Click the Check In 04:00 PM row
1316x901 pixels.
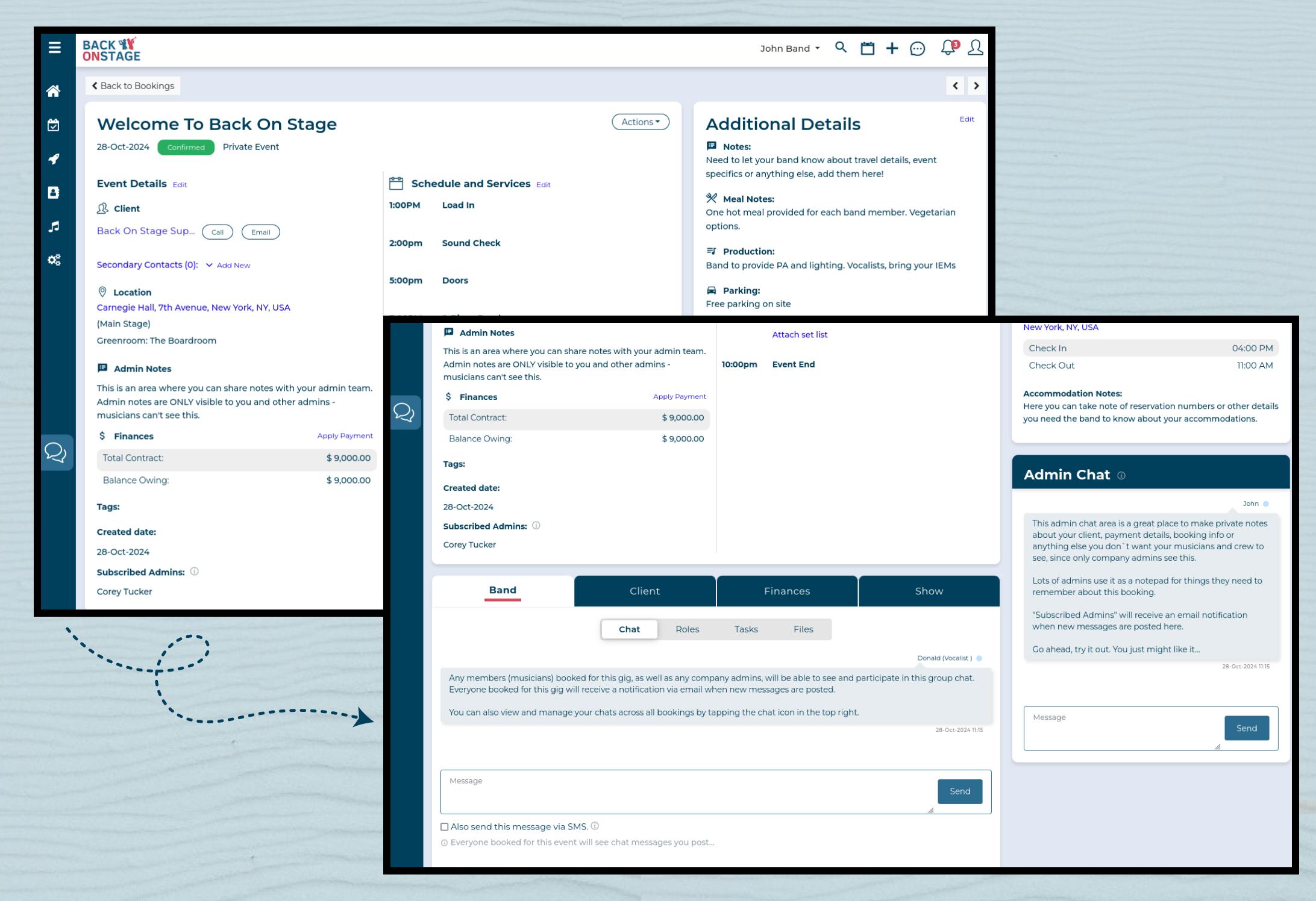[1151, 348]
